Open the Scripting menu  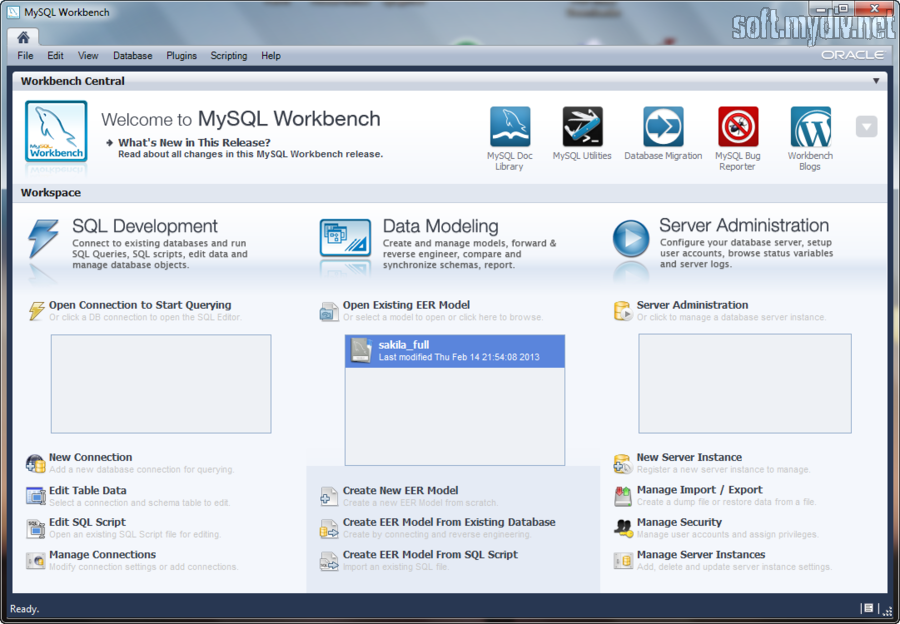[x=228, y=56]
